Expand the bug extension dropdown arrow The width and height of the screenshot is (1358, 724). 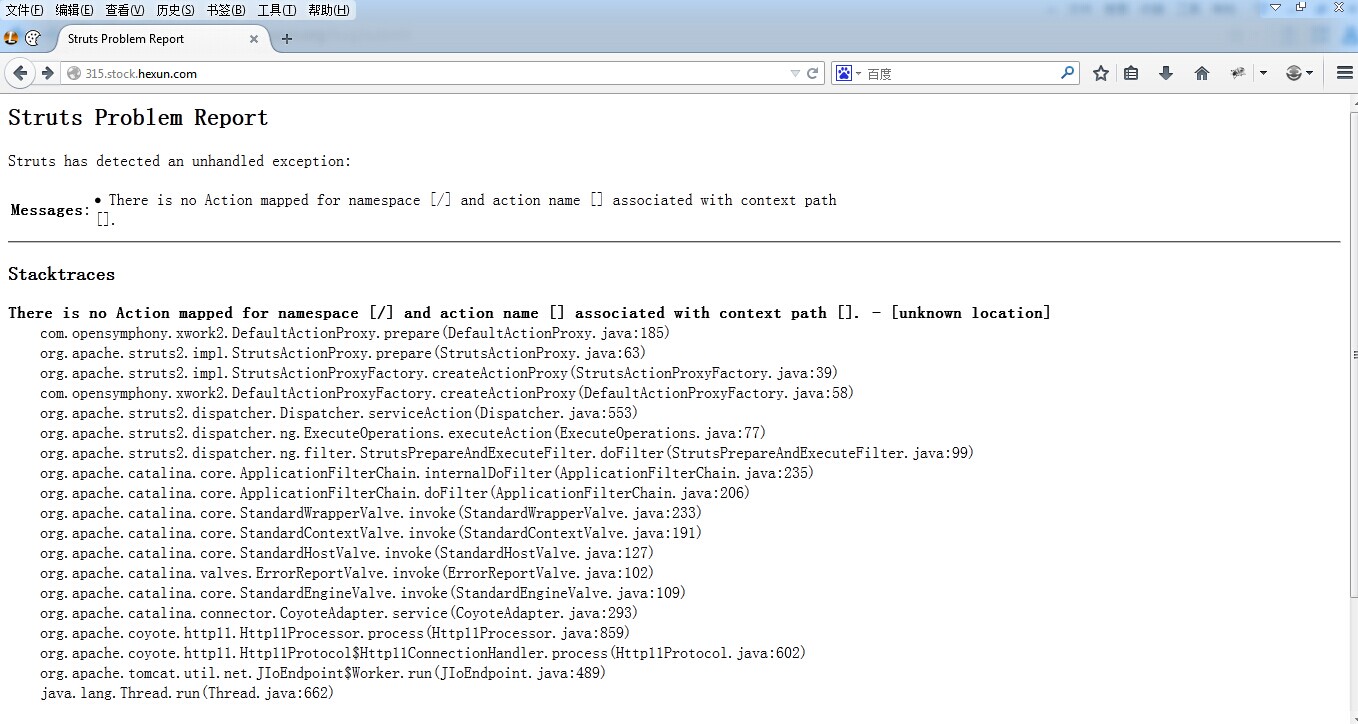[1263, 73]
